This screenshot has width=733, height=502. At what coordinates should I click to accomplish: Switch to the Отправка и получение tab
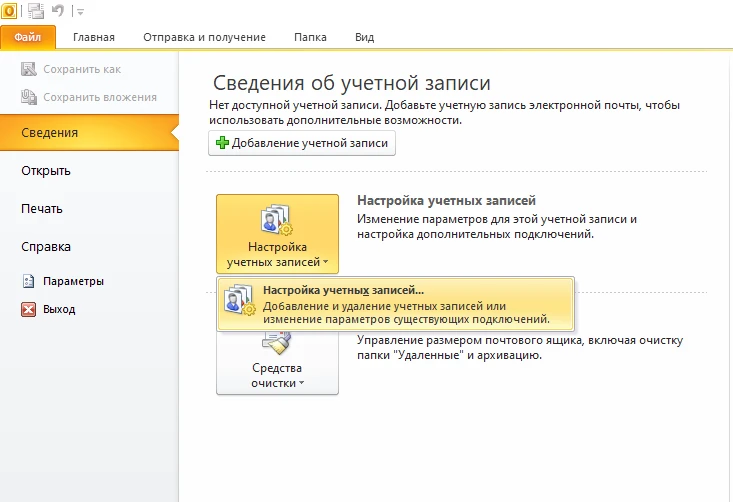click(x=204, y=37)
